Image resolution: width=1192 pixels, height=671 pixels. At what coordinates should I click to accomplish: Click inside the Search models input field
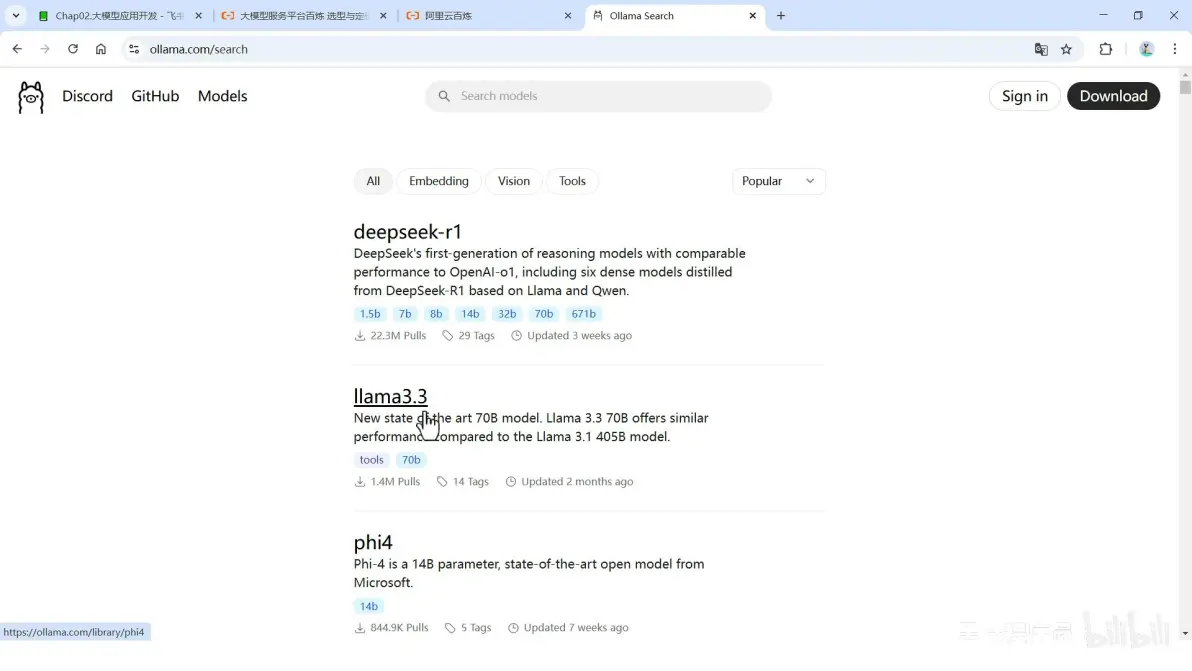tap(598, 96)
